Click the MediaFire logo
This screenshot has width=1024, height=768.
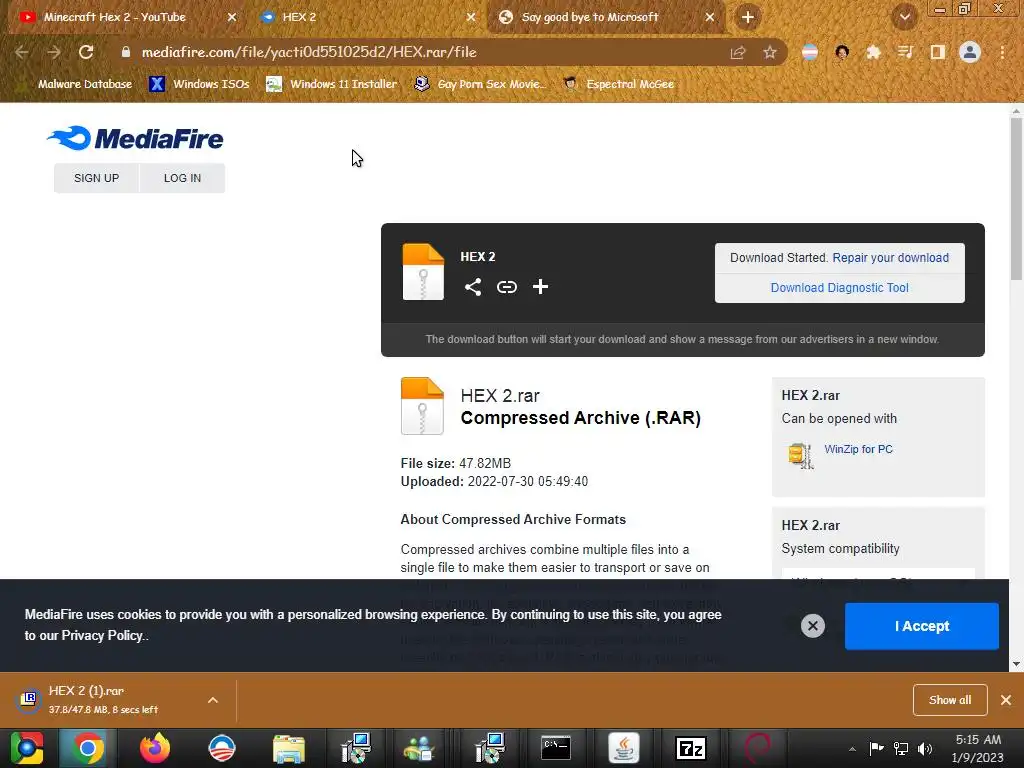pyautogui.click(x=135, y=138)
